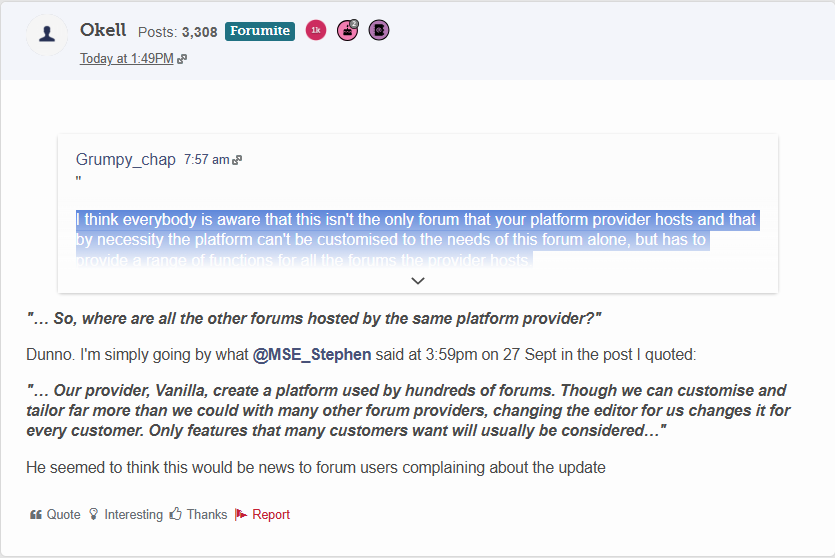Click the pink 1k posts badge
The width and height of the screenshot is (835, 558).
tap(316, 31)
